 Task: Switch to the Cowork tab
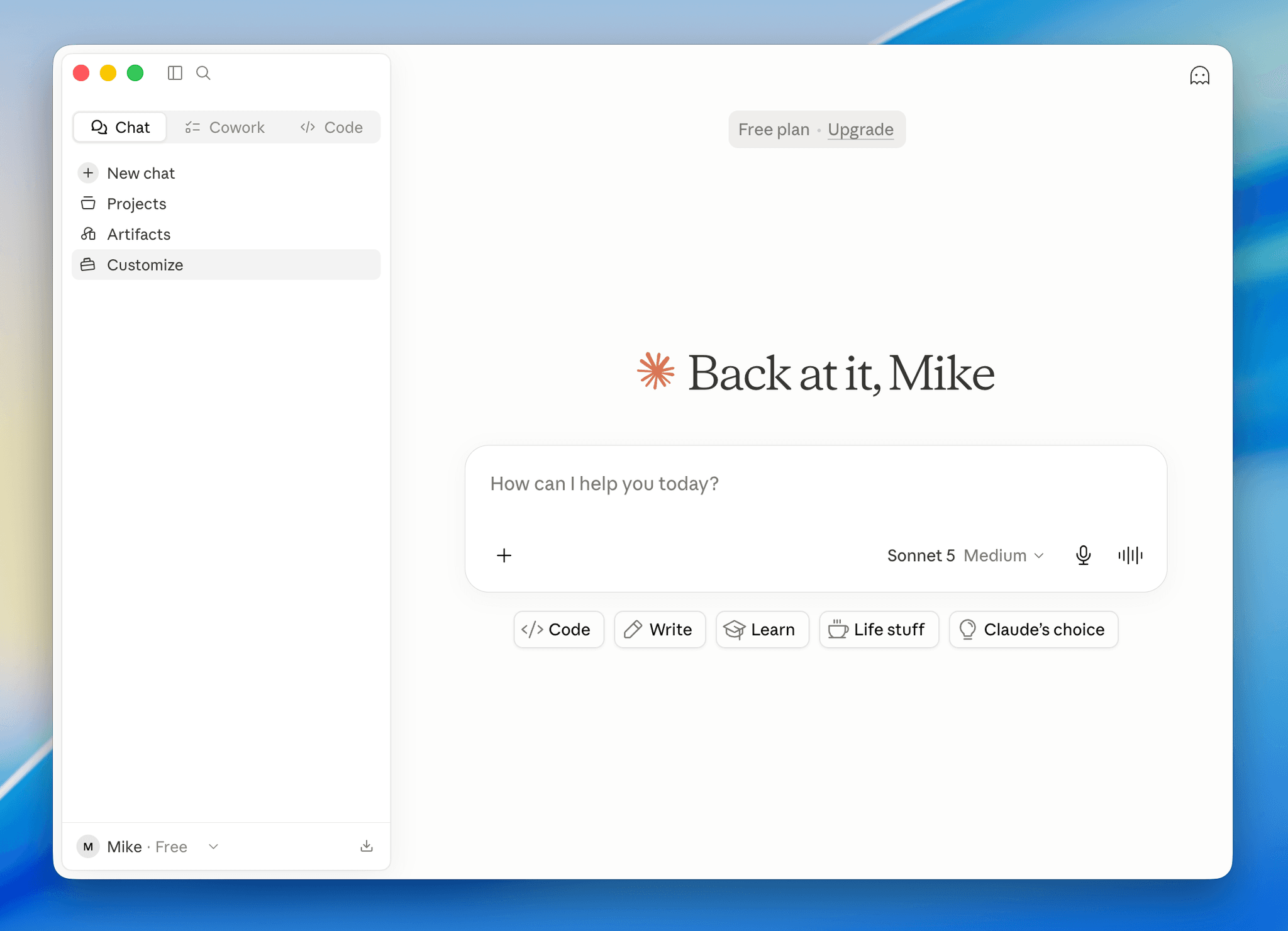tap(225, 127)
